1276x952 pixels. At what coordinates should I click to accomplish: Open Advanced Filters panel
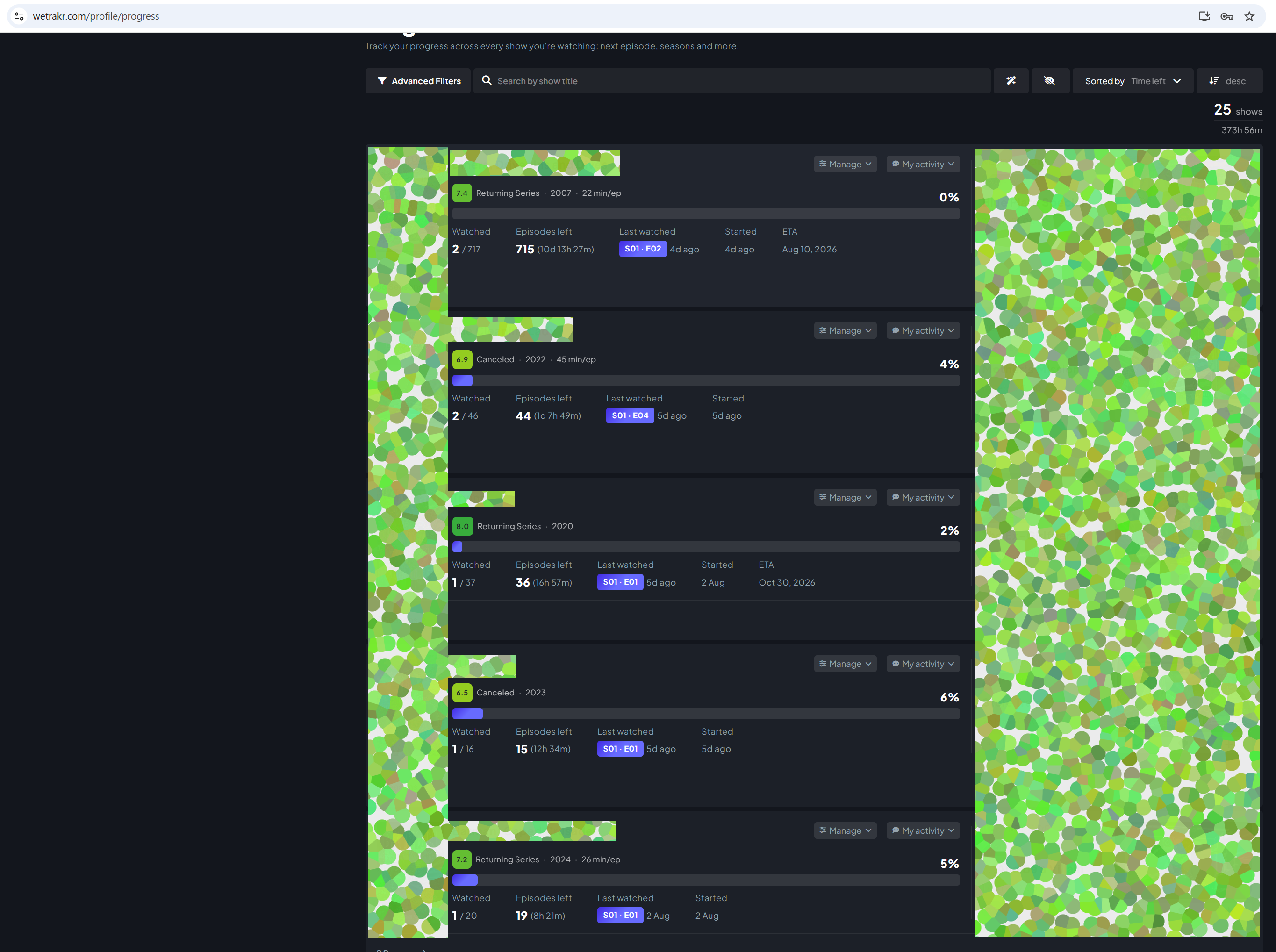click(418, 81)
